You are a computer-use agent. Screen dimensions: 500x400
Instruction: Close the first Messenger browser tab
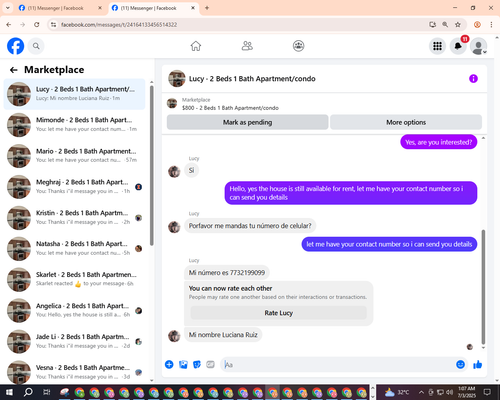(x=100, y=8)
